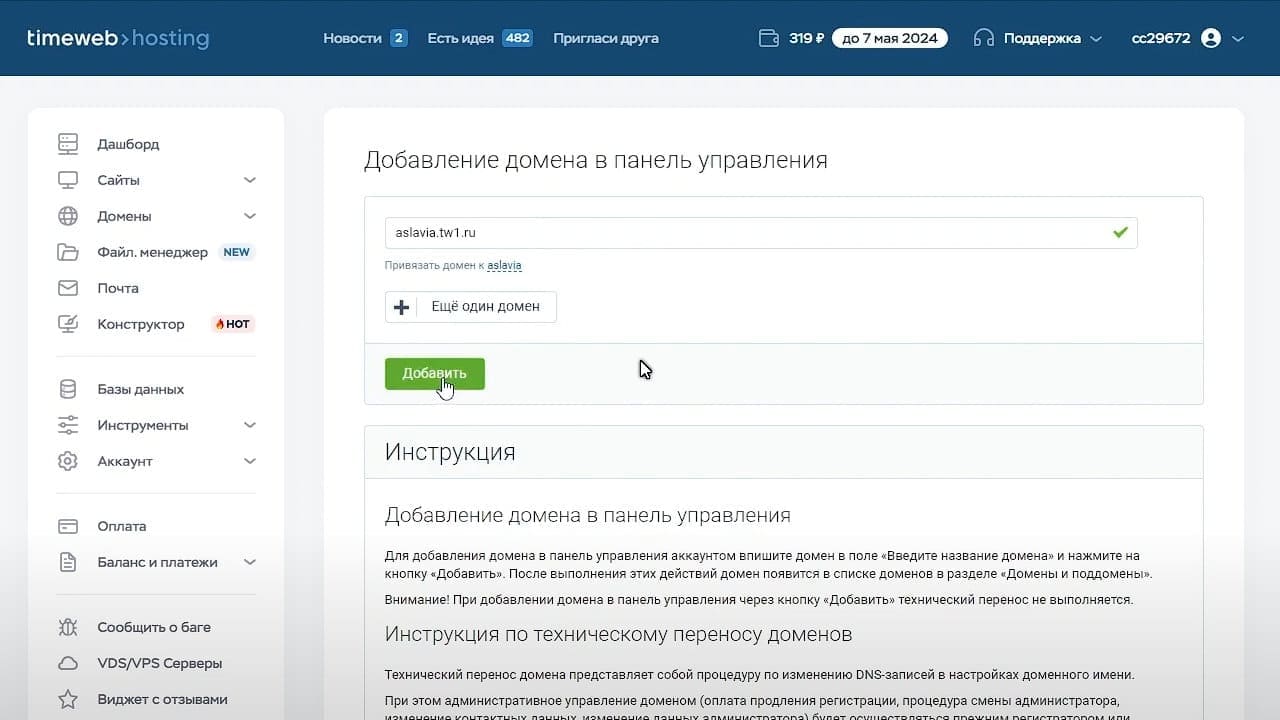Click the green Добавить button
1280x720 pixels.
pos(435,374)
